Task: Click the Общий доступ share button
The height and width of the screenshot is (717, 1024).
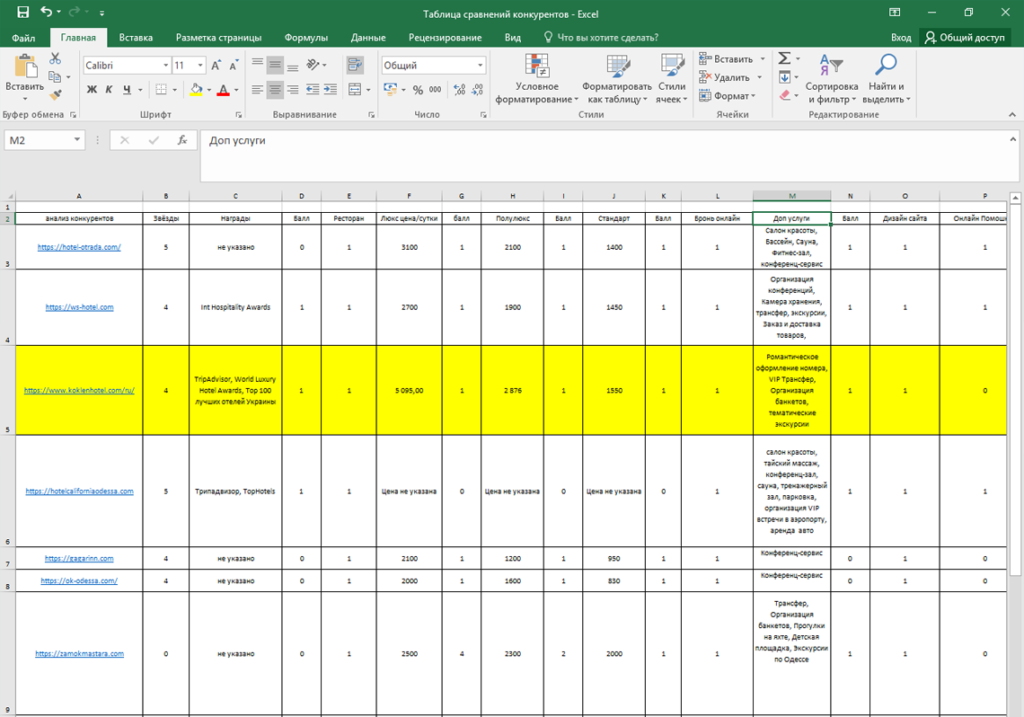Action: tap(964, 38)
